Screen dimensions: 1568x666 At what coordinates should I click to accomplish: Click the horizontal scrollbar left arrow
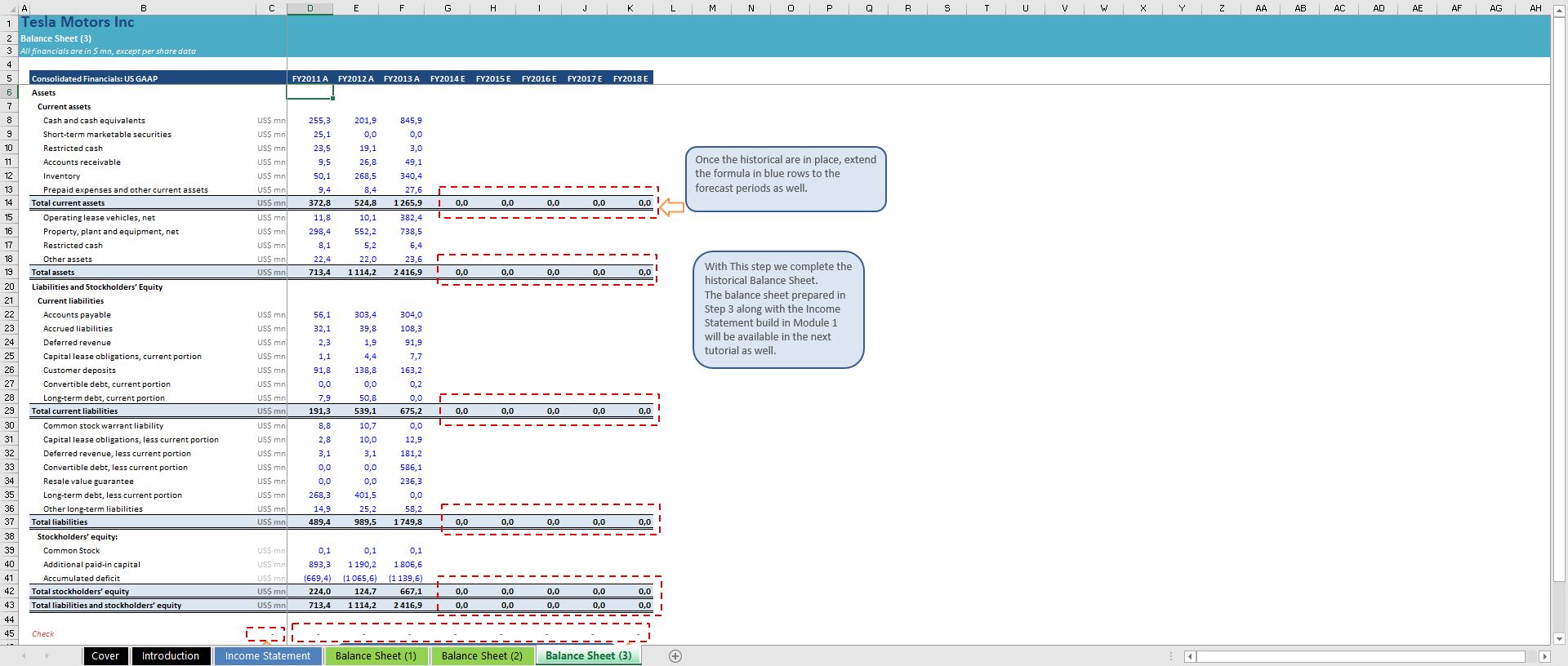pyautogui.click(x=1191, y=656)
